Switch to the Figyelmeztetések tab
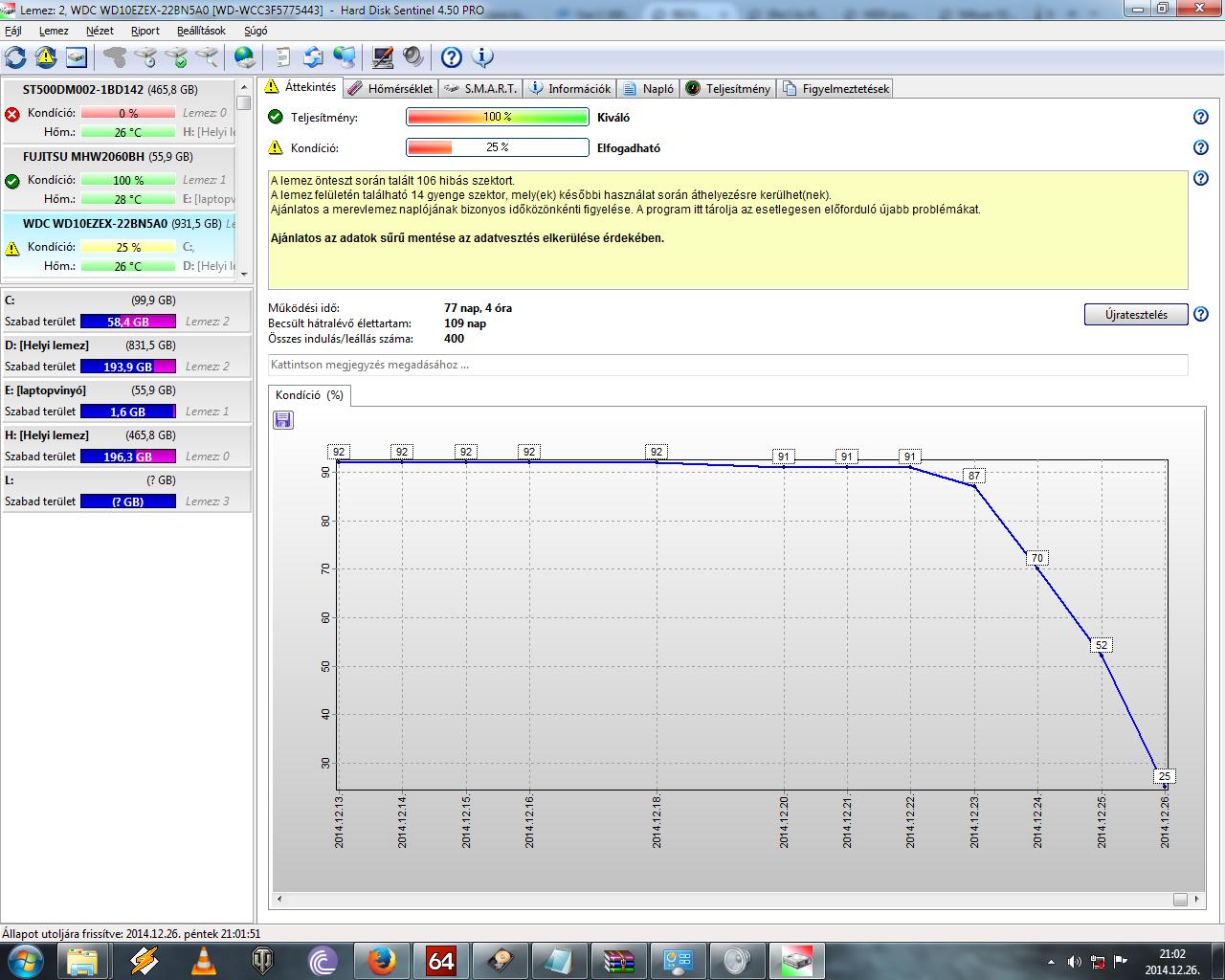 click(x=835, y=88)
